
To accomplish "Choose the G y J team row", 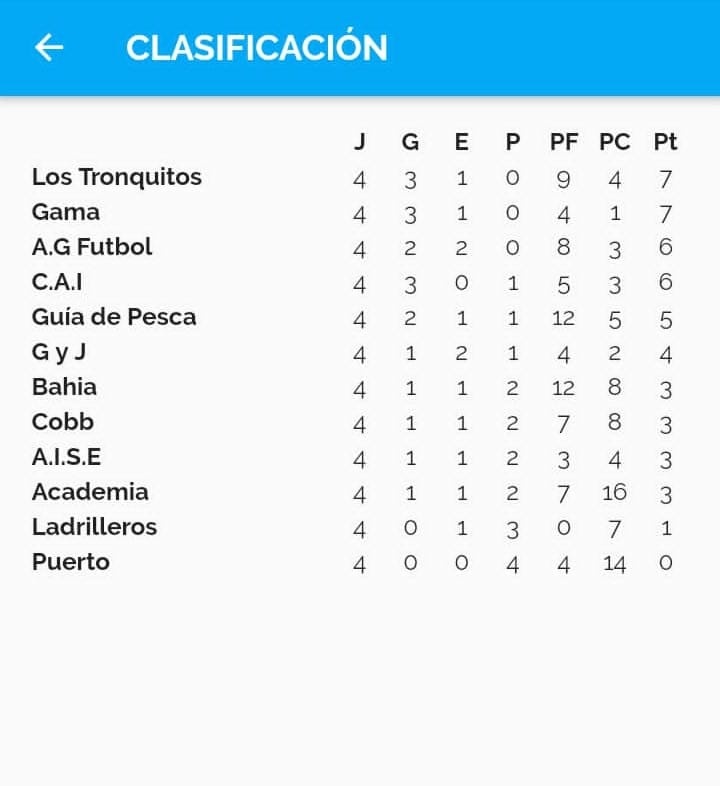I will coord(59,352).
